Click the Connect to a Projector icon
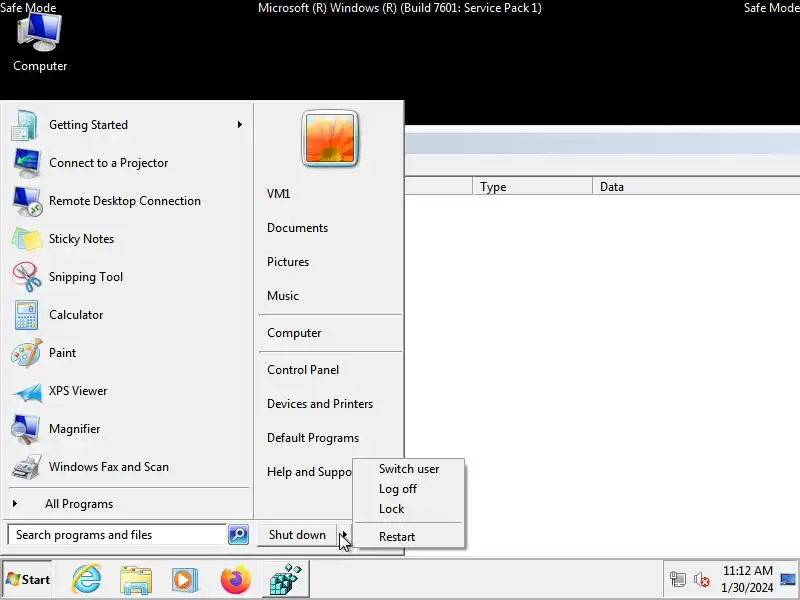The image size is (800, 600). tap(27, 163)
